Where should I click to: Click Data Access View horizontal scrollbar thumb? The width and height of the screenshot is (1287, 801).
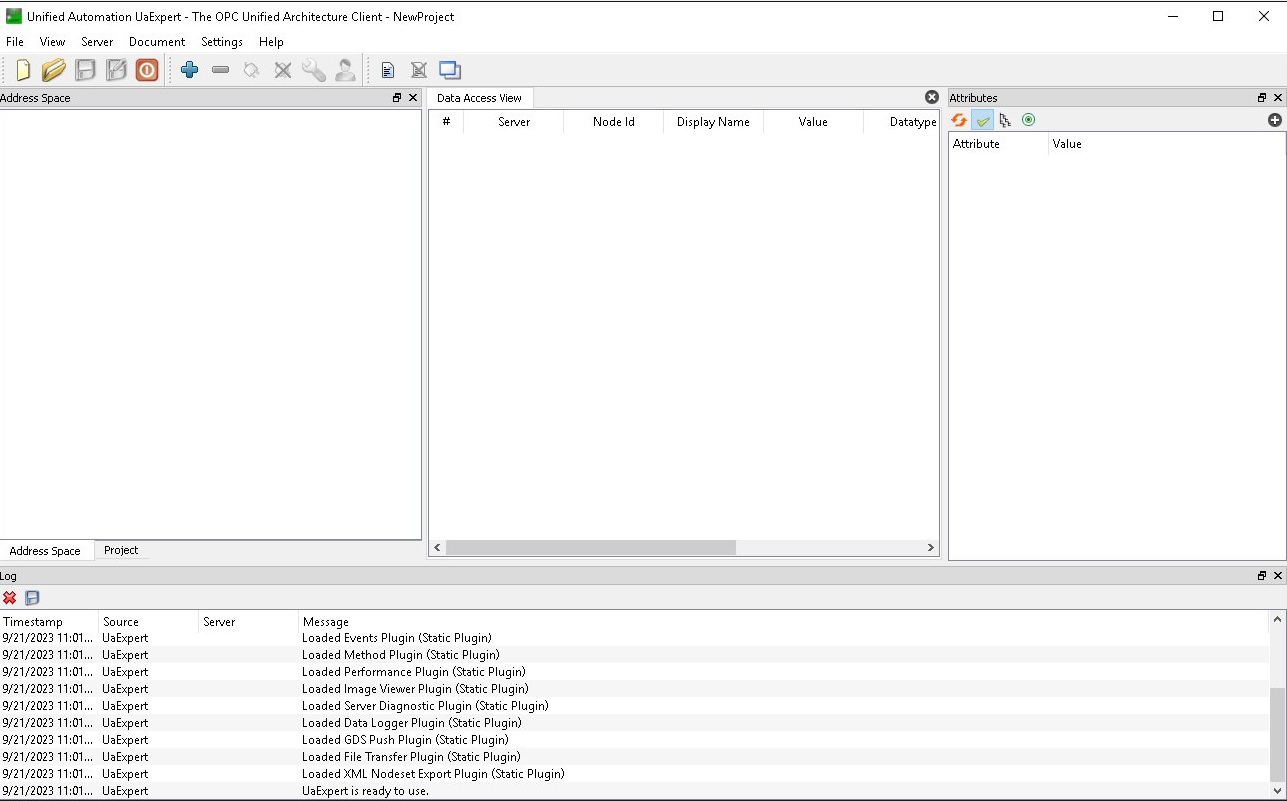pyautogui.click(x=590, y=548)
